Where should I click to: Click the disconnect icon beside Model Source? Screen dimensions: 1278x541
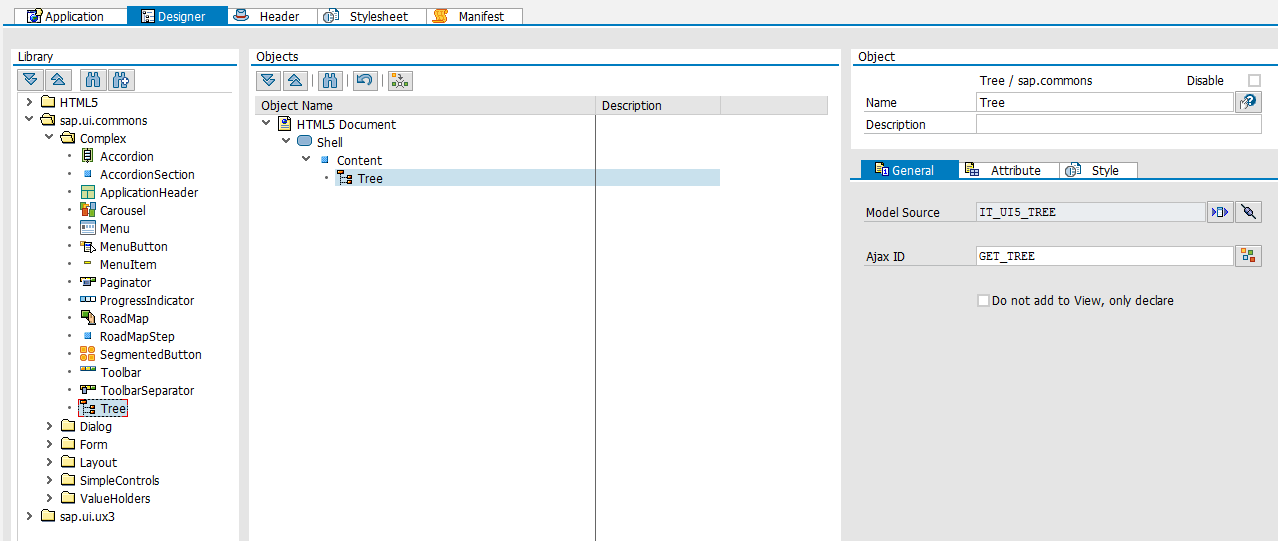click(1248, 212)
